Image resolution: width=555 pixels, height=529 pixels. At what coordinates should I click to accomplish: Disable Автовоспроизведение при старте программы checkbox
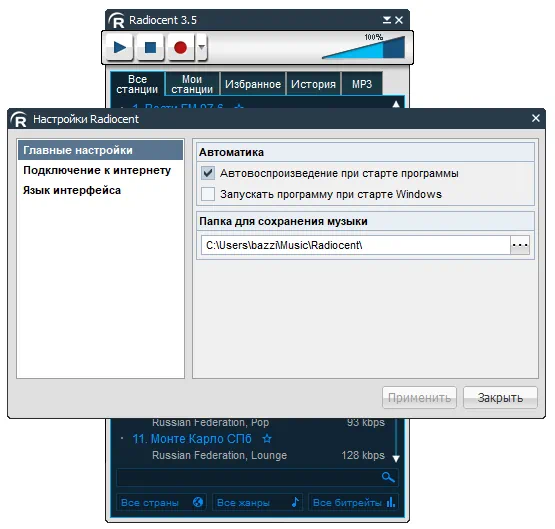(208, 173)
